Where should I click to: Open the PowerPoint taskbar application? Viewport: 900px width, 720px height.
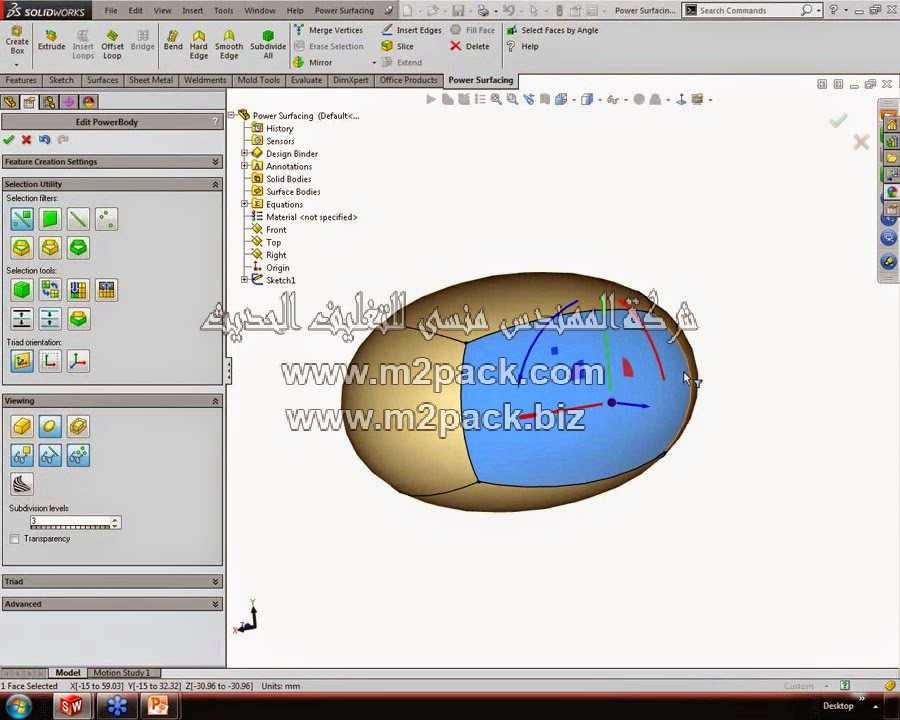coord(158,705)
